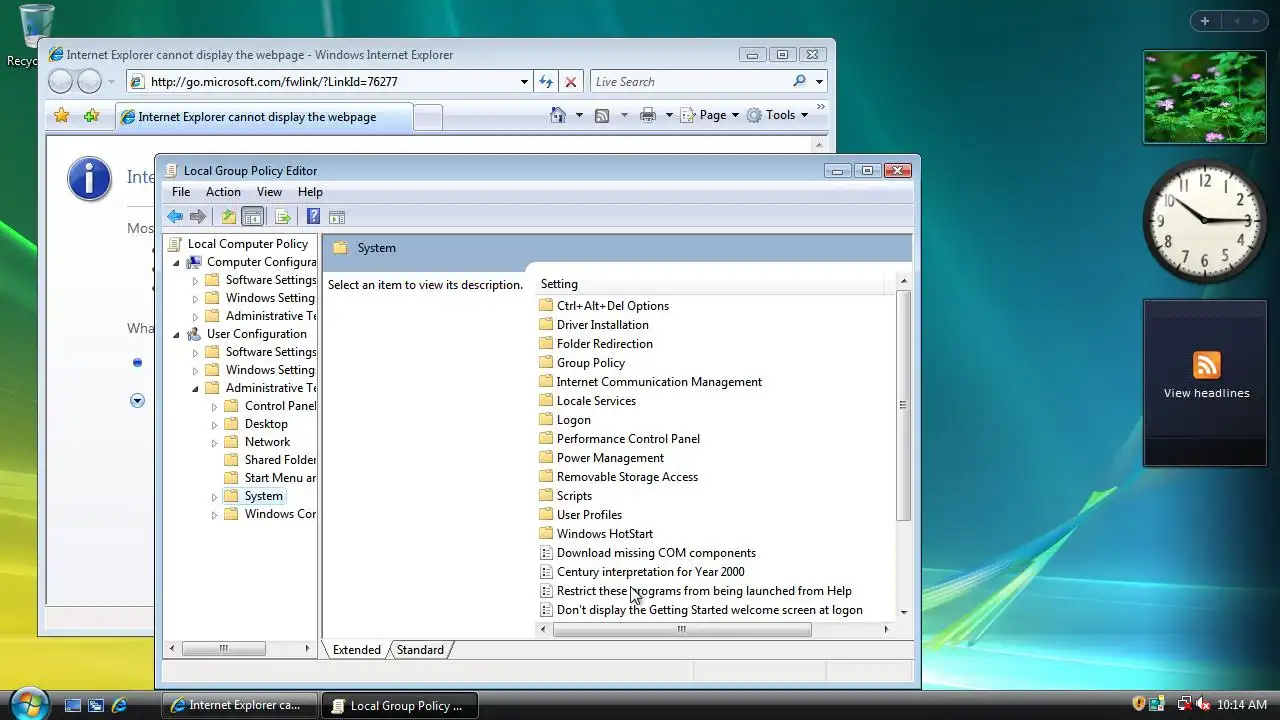Click Export List toolbar icon

pos(283,217)
